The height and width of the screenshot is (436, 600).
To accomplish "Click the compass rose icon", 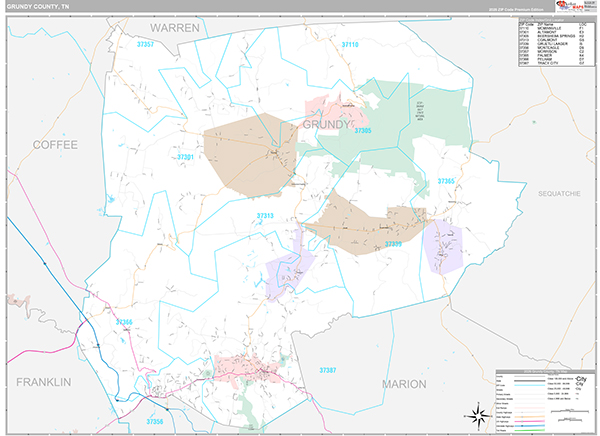I will click(472, 416).
